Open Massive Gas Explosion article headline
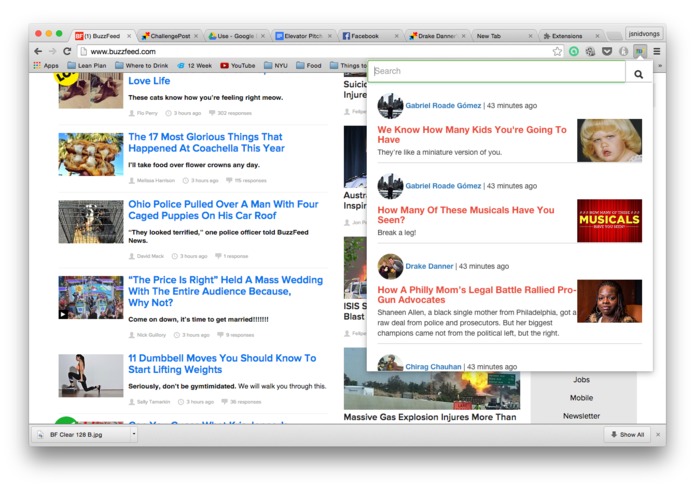This screenshot has width=695, height=494. pyautogui.click(x=430, y=417)
